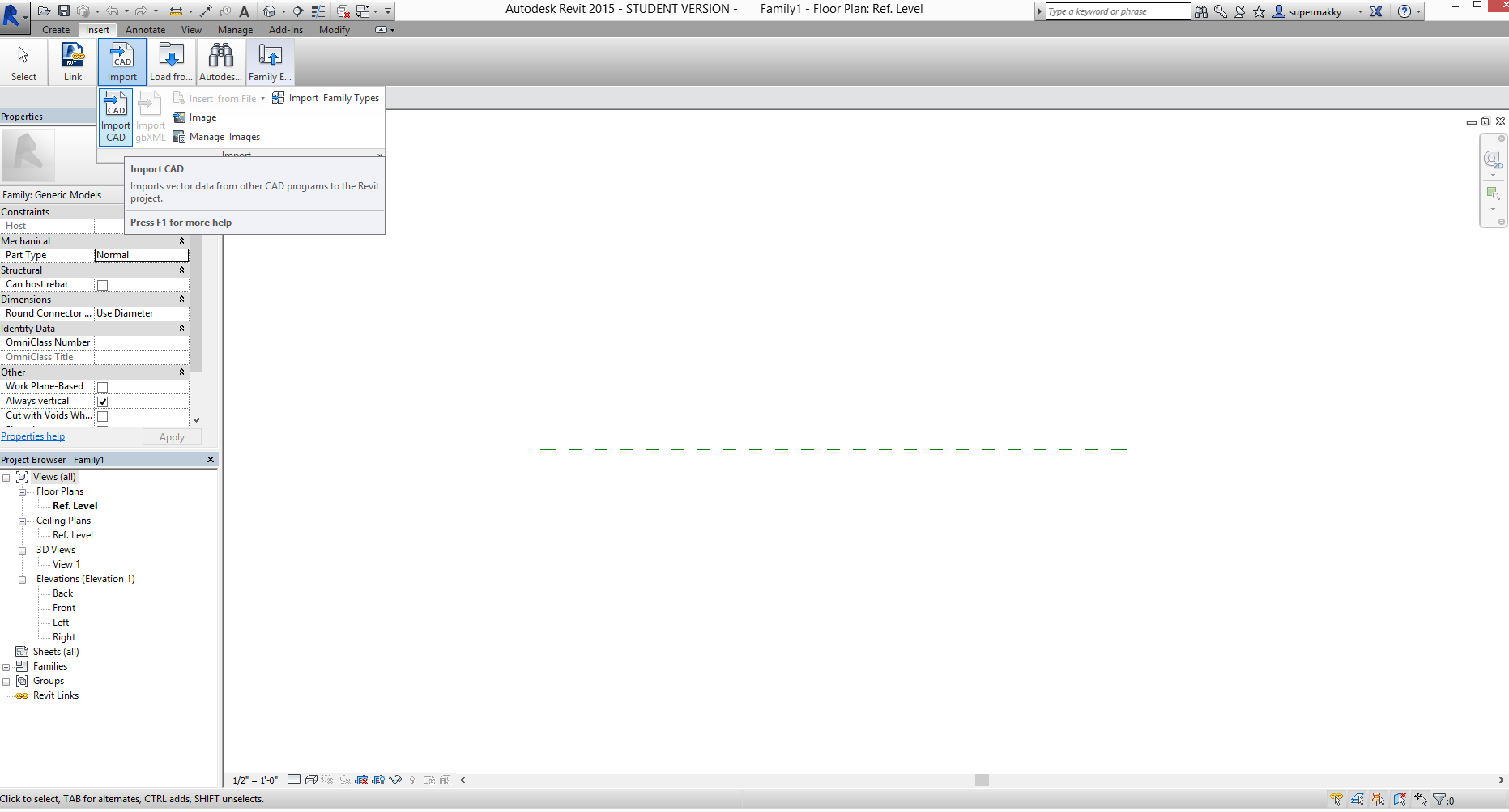Click the Section tool icon
1509x812 pixels.
(x=297, y=11)
